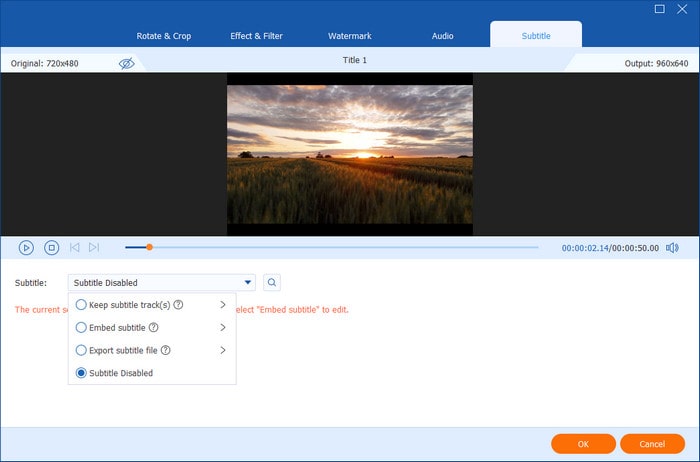Toggle the original preview eye icon
This screenshot has width=700, height=462.
[x=127, y=63]
